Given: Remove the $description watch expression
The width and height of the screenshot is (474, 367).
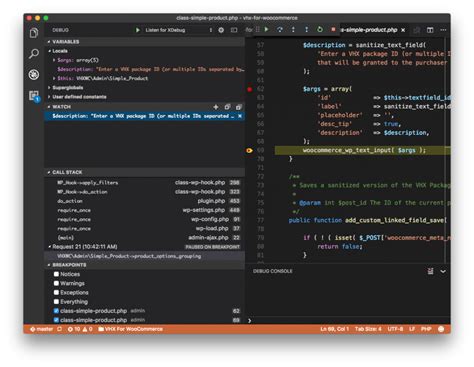Looking at the screenshot, I should (240, 116).
